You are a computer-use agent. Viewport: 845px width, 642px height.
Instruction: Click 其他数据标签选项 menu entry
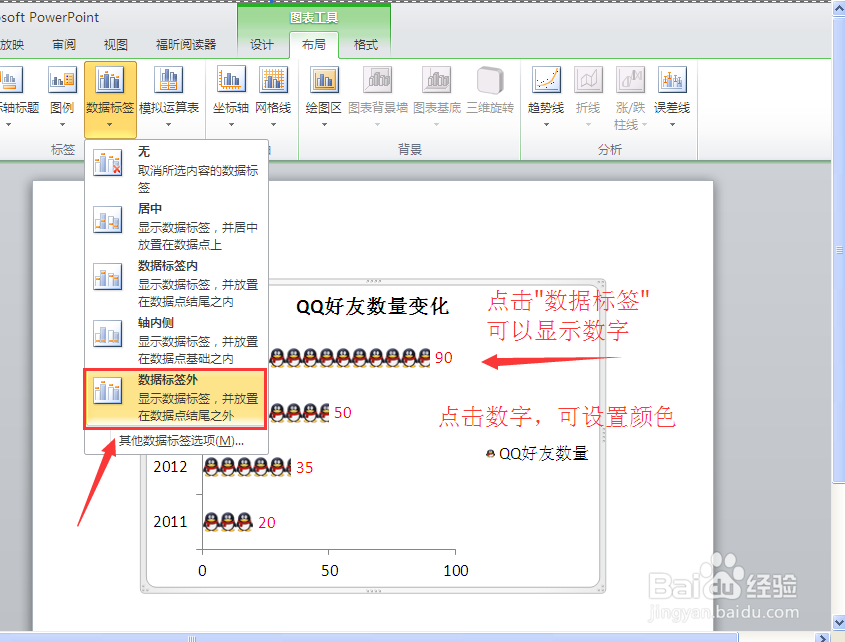(178, 440)
